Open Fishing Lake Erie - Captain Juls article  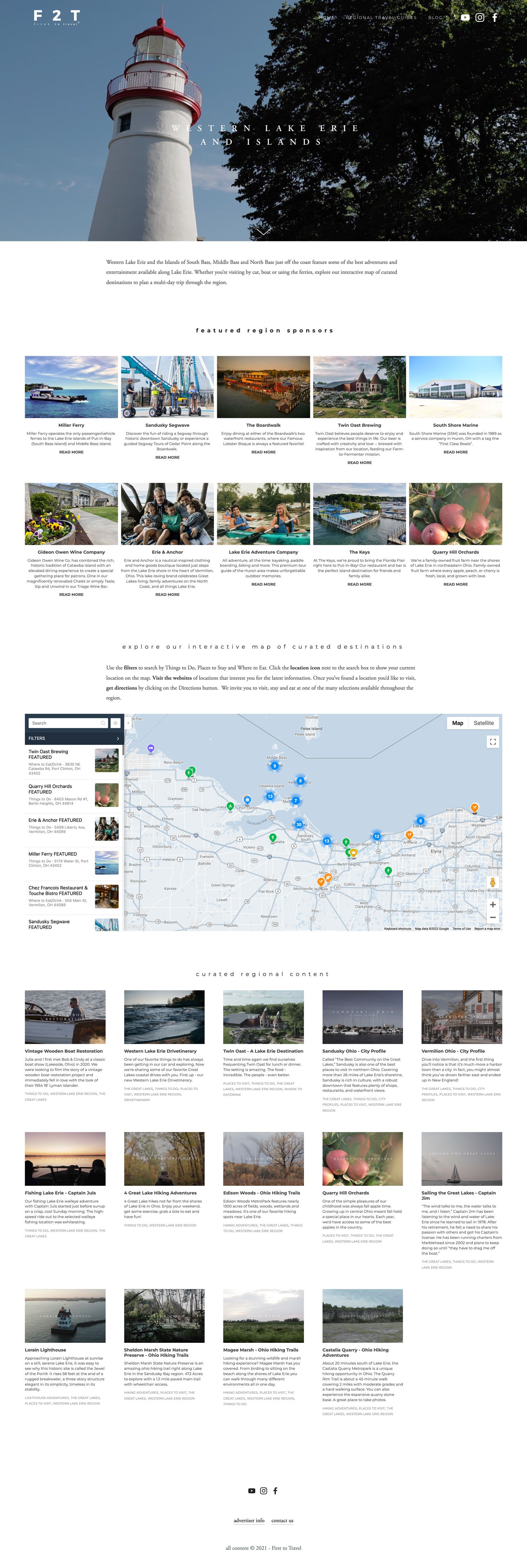tap(60, 1193)
